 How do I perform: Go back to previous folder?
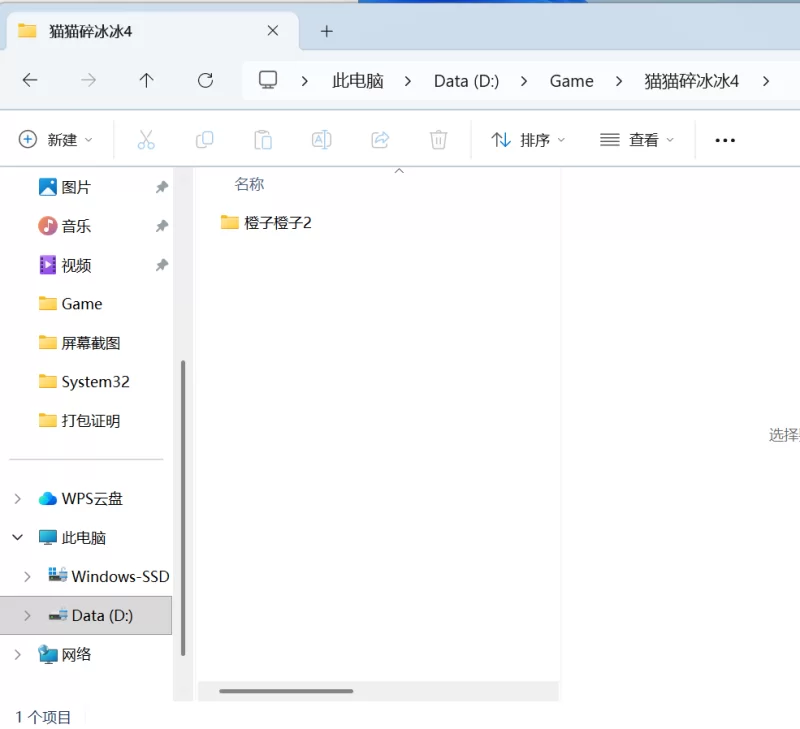30,80
